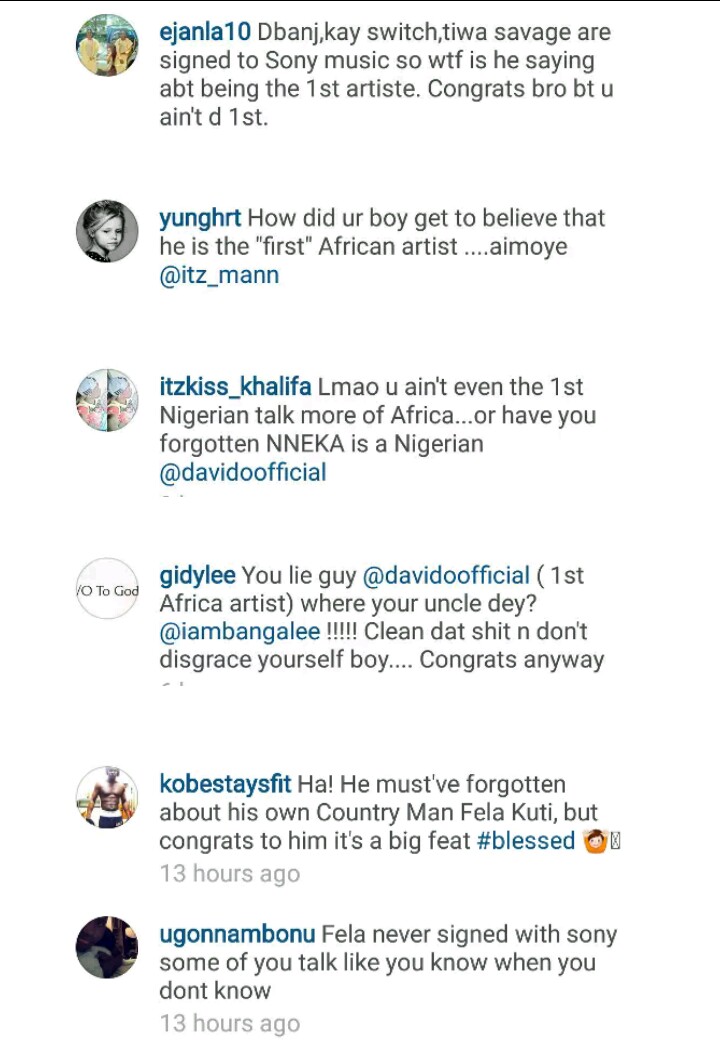
Task: Visit the ugonnambonu username profile
Action: (238, 936)
